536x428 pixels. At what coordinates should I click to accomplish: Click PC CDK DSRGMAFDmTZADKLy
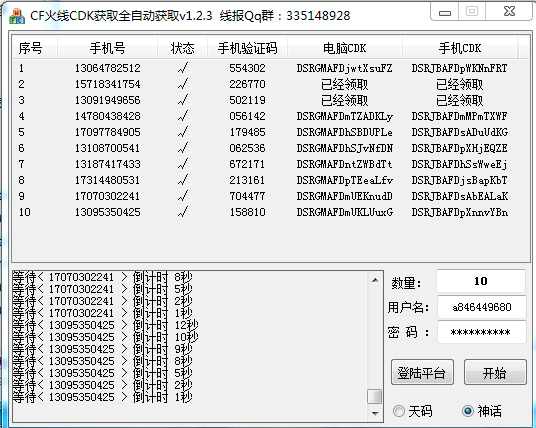tap(345, 116)
